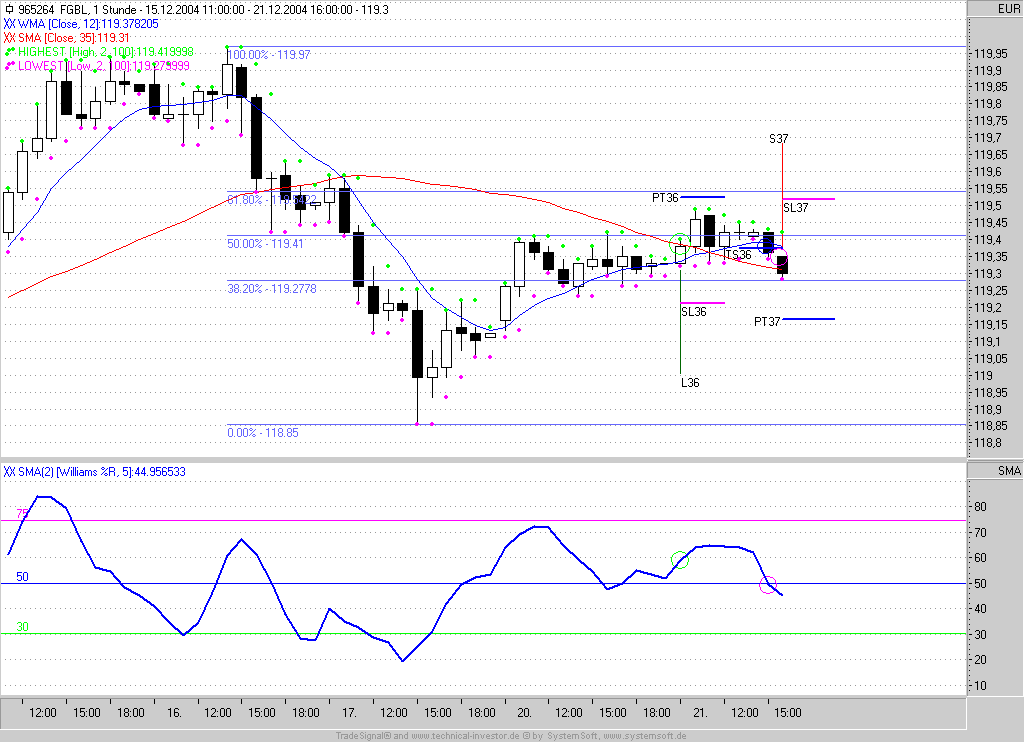Viewport: 1024px width, 742px height.
Task: Click the TradeSignal footer text
Action: coord(362,736)
